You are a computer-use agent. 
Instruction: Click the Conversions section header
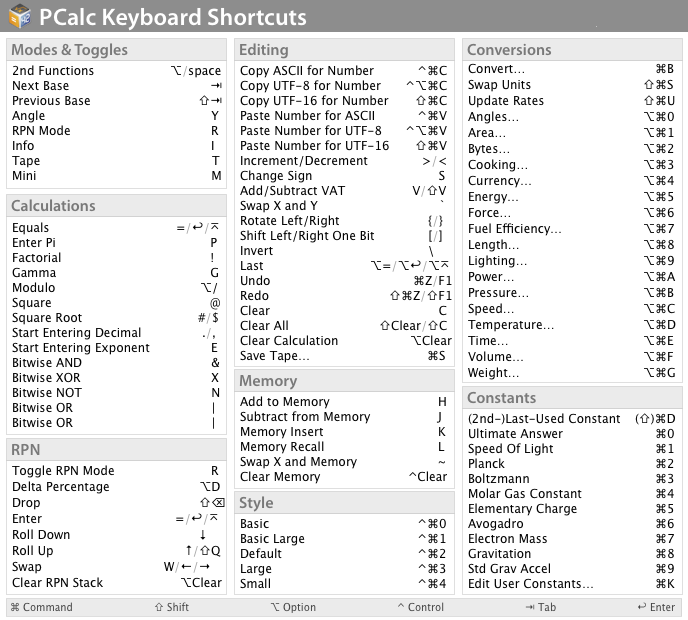pos(509,50)
